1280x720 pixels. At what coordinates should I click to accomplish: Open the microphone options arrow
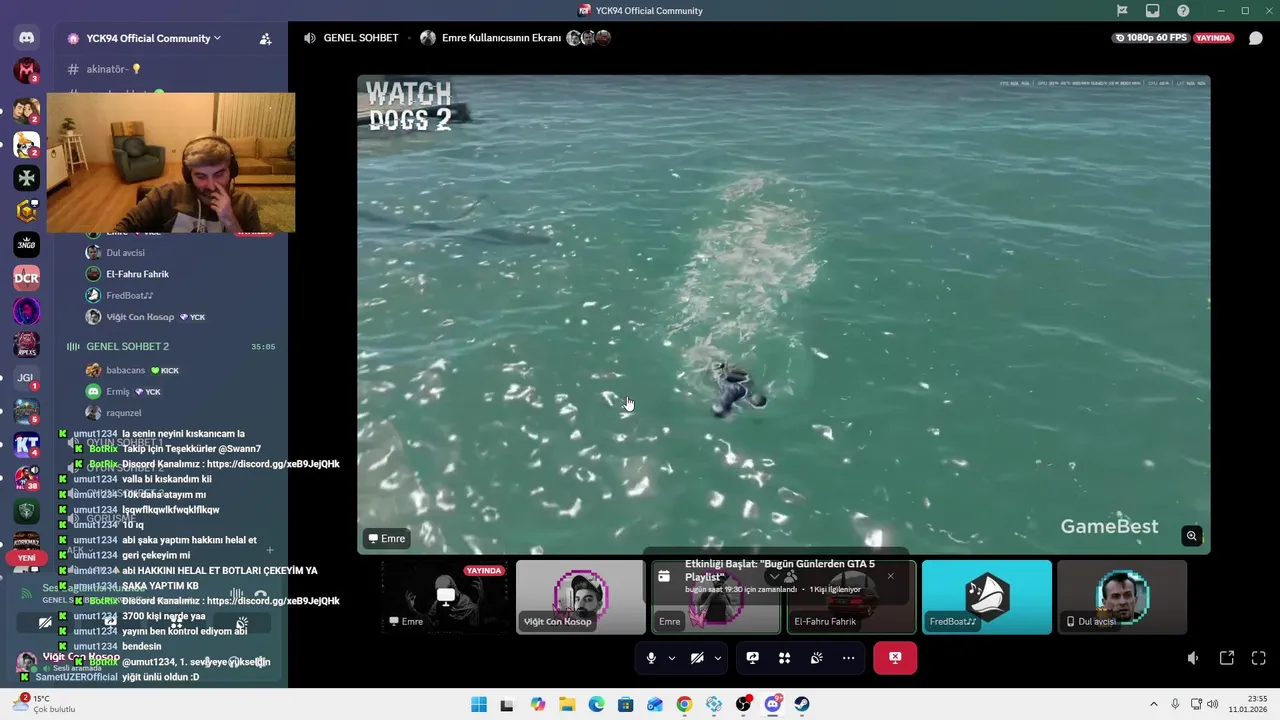671,658
